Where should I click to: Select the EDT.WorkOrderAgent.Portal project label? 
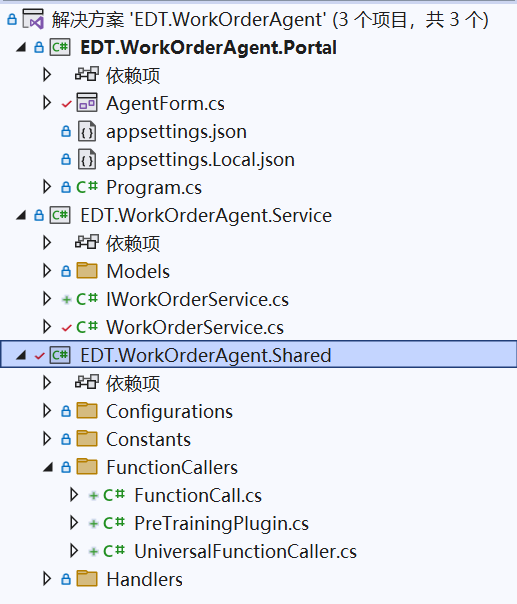(208, 48)
